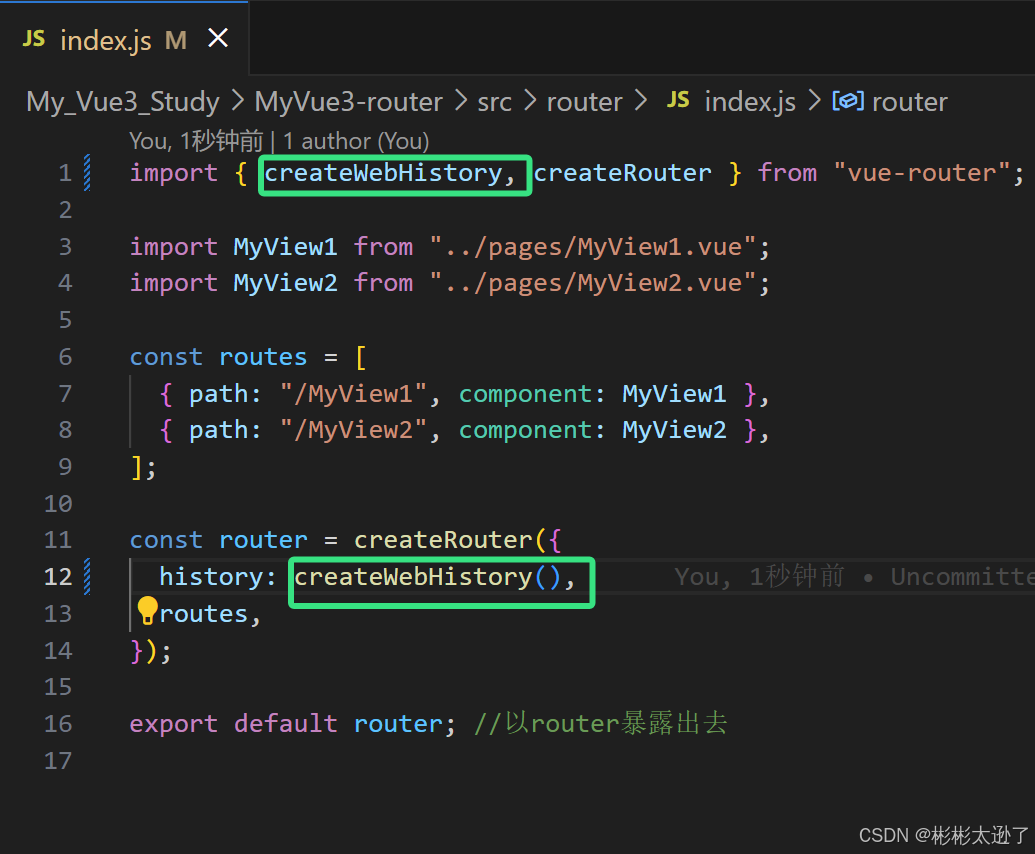Screen dimensions: 1035x854
Task: Click line number 12 in gutter
Action: (57, 577)
